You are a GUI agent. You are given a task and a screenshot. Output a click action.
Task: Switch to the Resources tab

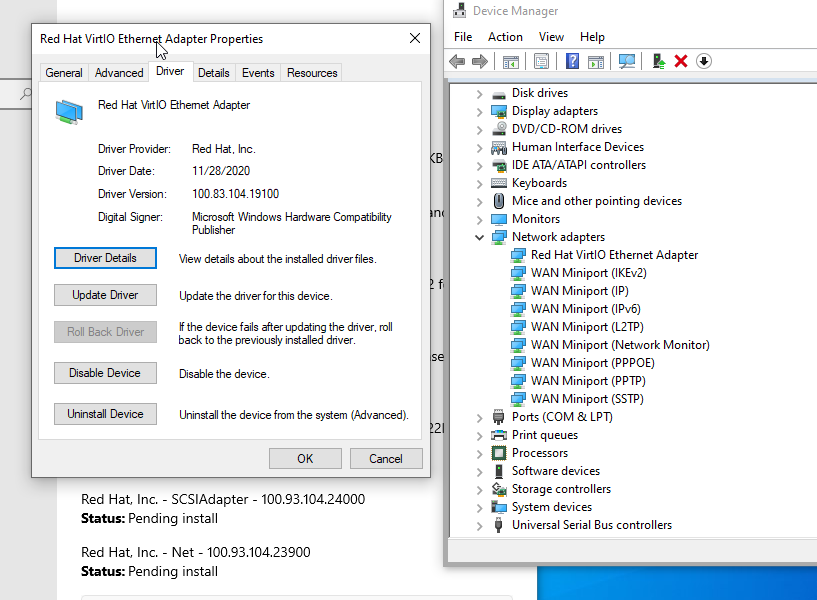(312, 73)
